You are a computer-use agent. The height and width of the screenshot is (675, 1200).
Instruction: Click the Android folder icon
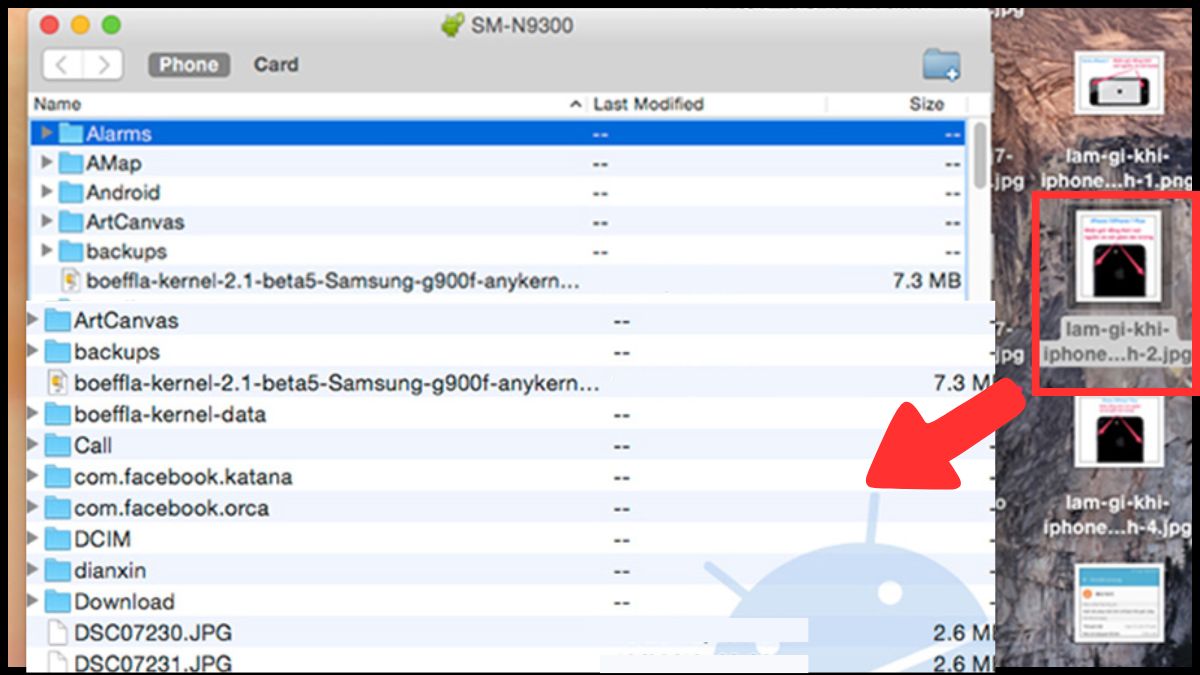(70, 192)
